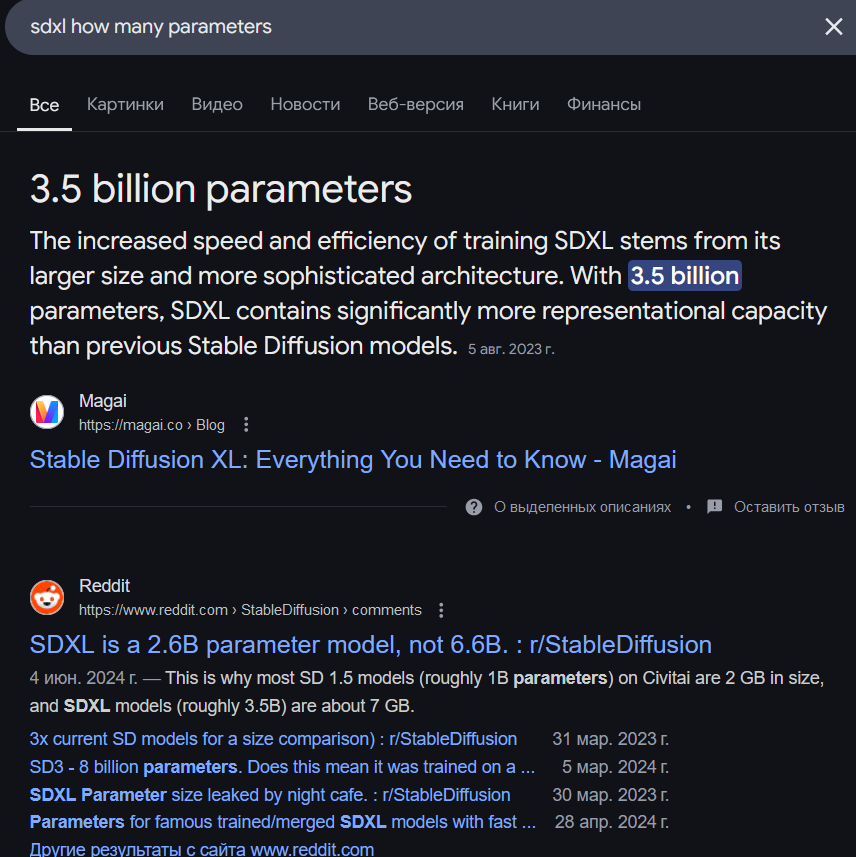Click the '5 авг. 2023 г.' snippet date
The height and width of the screenshot is (857, 856).
511,349
